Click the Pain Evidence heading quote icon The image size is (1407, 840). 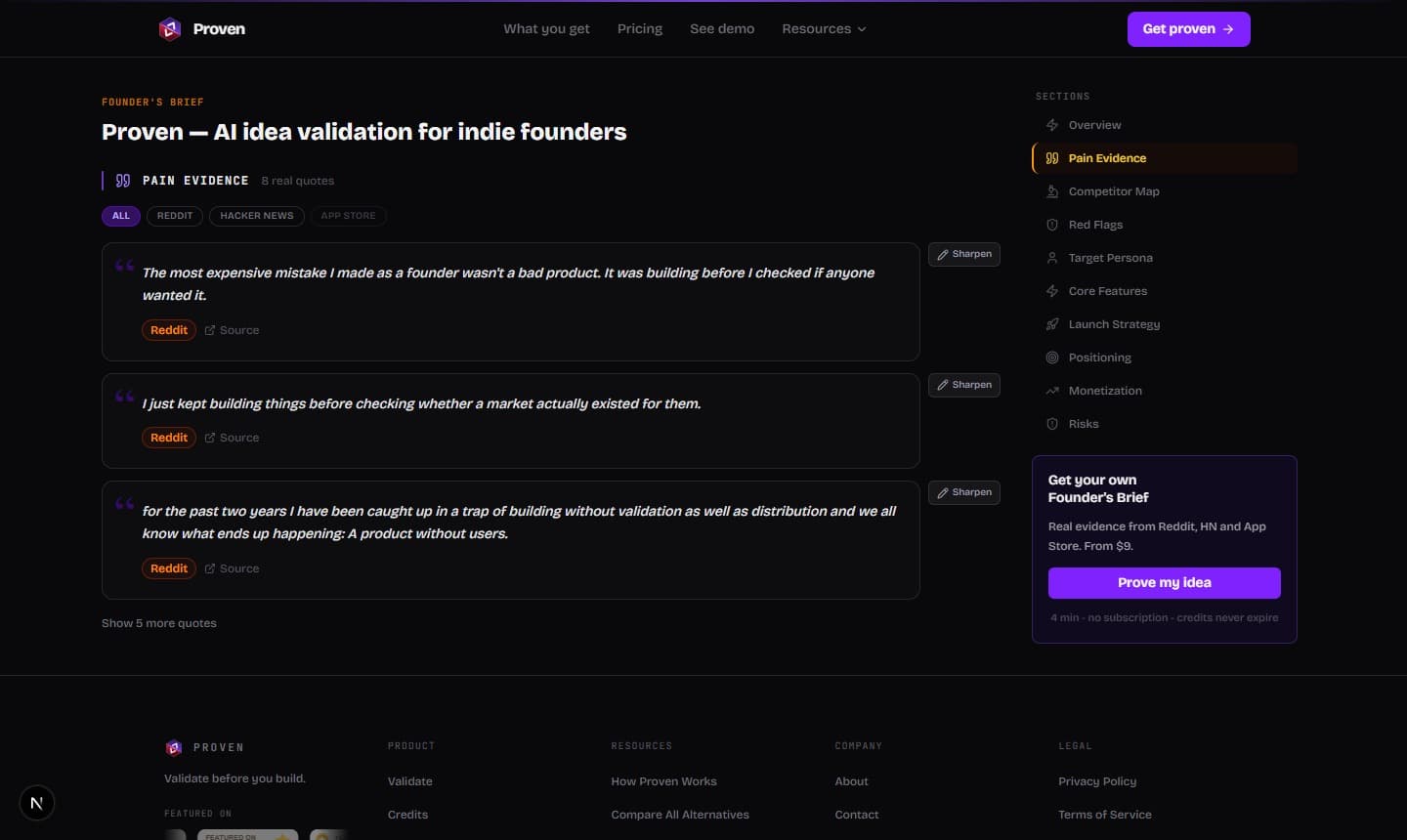pos(123,181)
